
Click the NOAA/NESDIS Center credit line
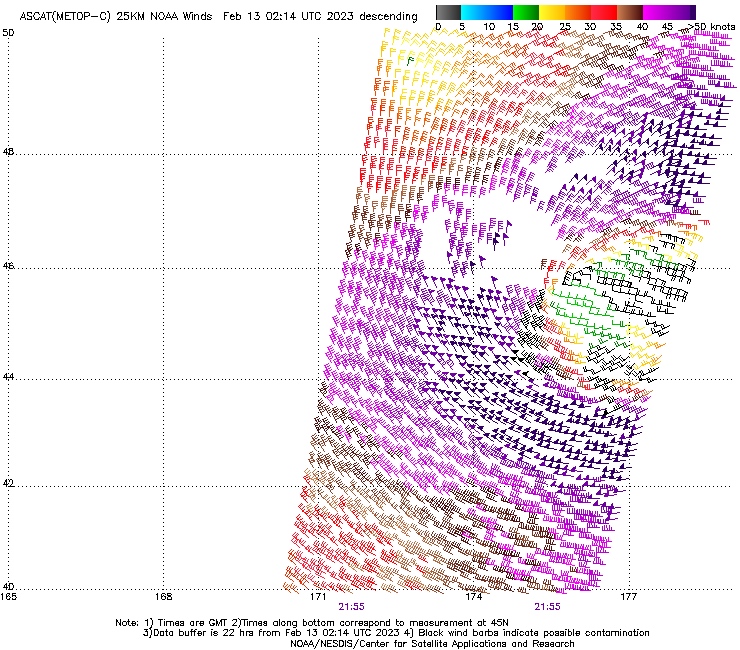point(432,644)
